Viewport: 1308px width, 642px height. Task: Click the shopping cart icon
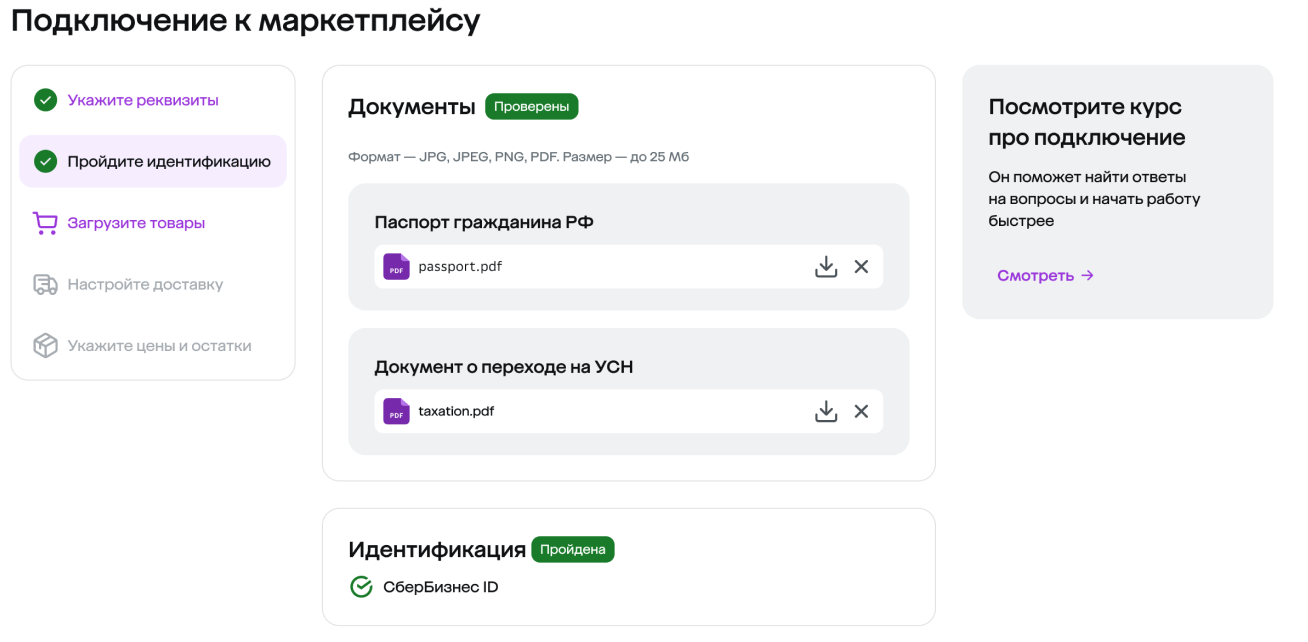pos(45,223)
